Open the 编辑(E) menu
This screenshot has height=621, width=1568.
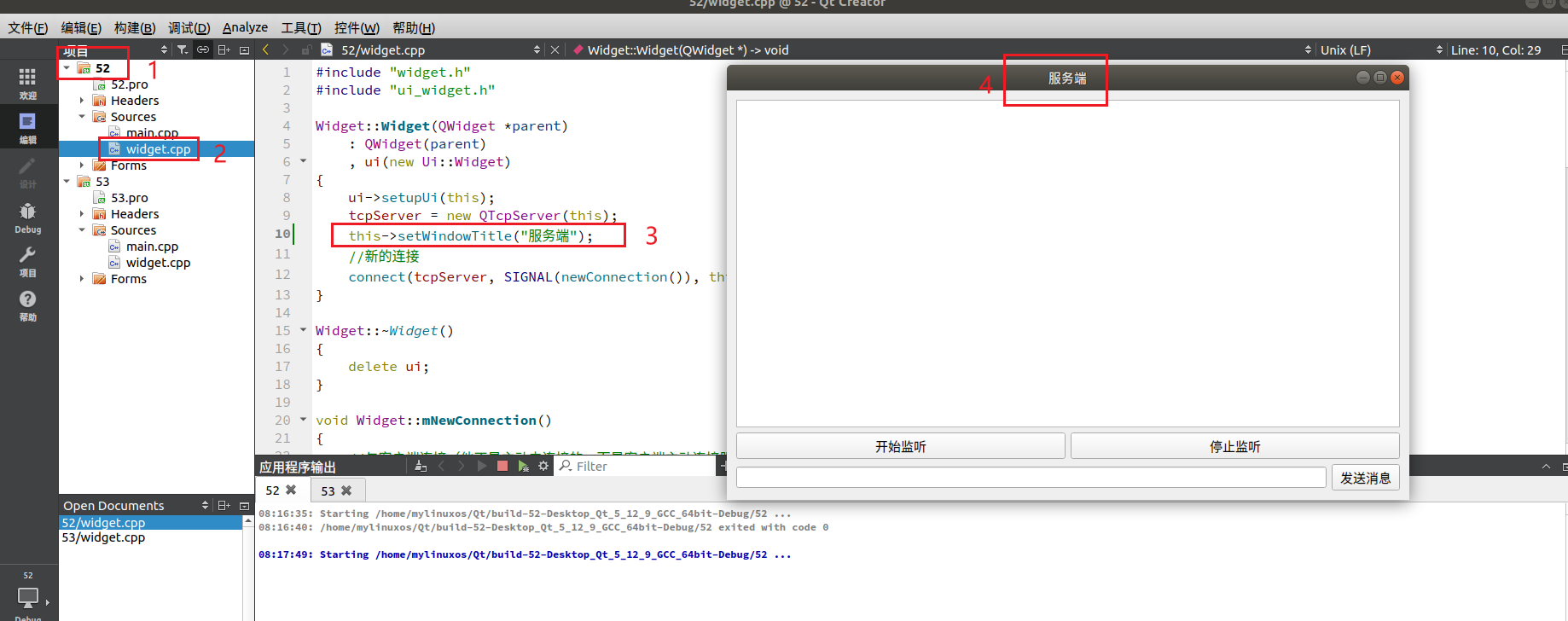point(81,27)
